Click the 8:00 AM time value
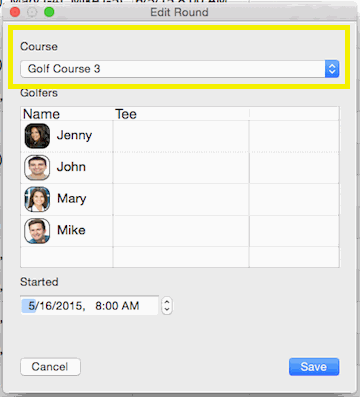 (117, 306)
